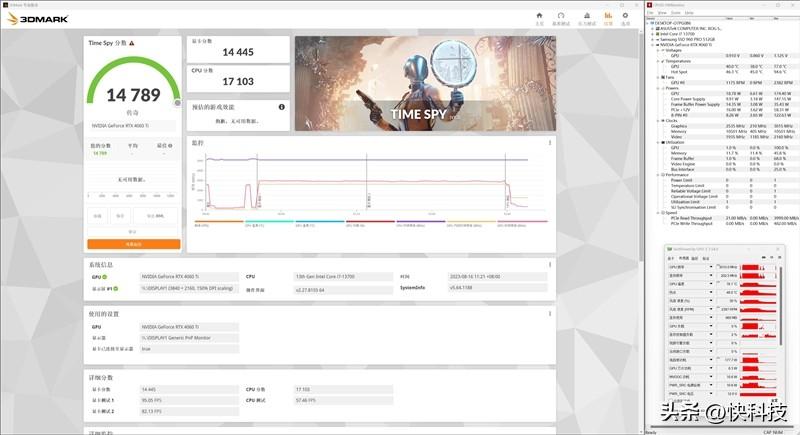
Task: Click the graphics score value 14 445
Action: point(238,52)
